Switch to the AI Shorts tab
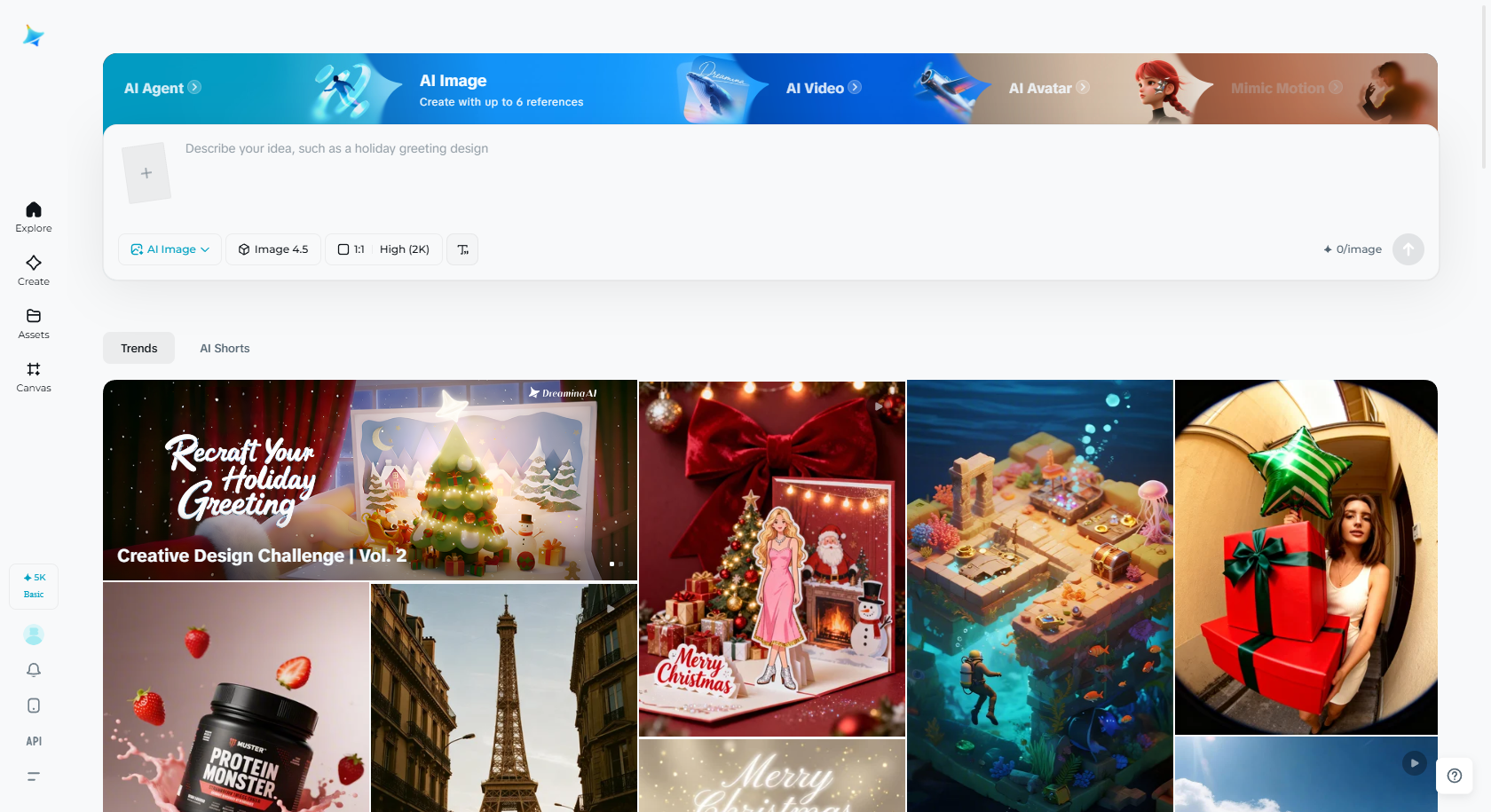 click(x=225, y=348)
